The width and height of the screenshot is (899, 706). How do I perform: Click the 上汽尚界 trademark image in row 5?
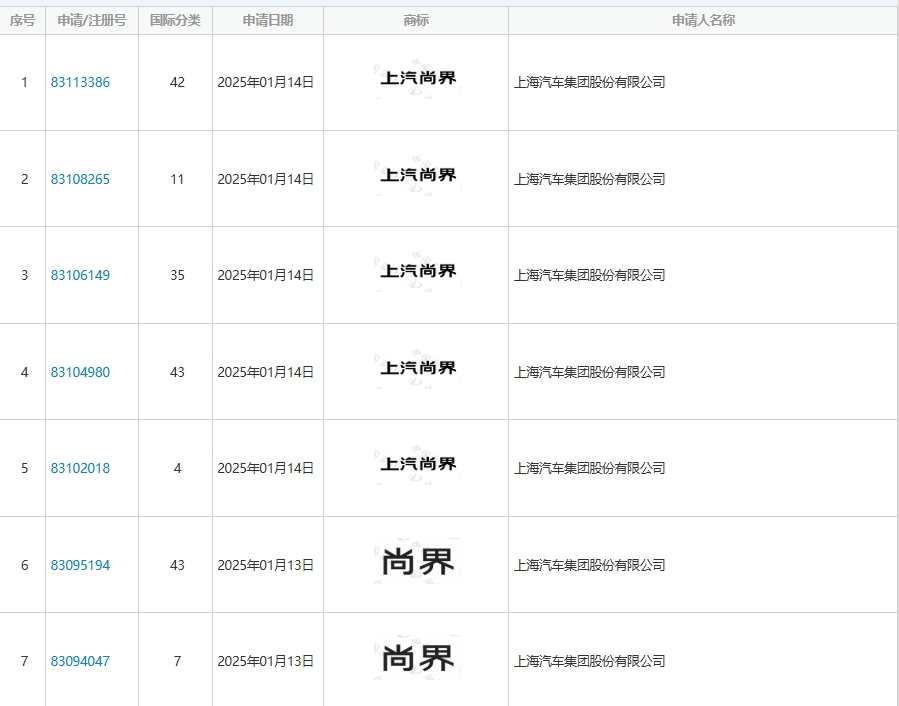(417, 464)
